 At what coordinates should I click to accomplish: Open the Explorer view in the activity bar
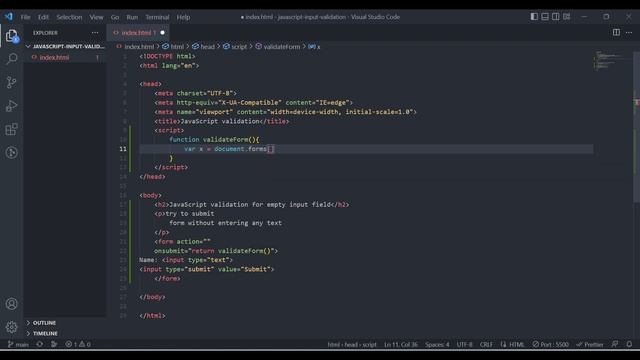[x=12, y=36]
